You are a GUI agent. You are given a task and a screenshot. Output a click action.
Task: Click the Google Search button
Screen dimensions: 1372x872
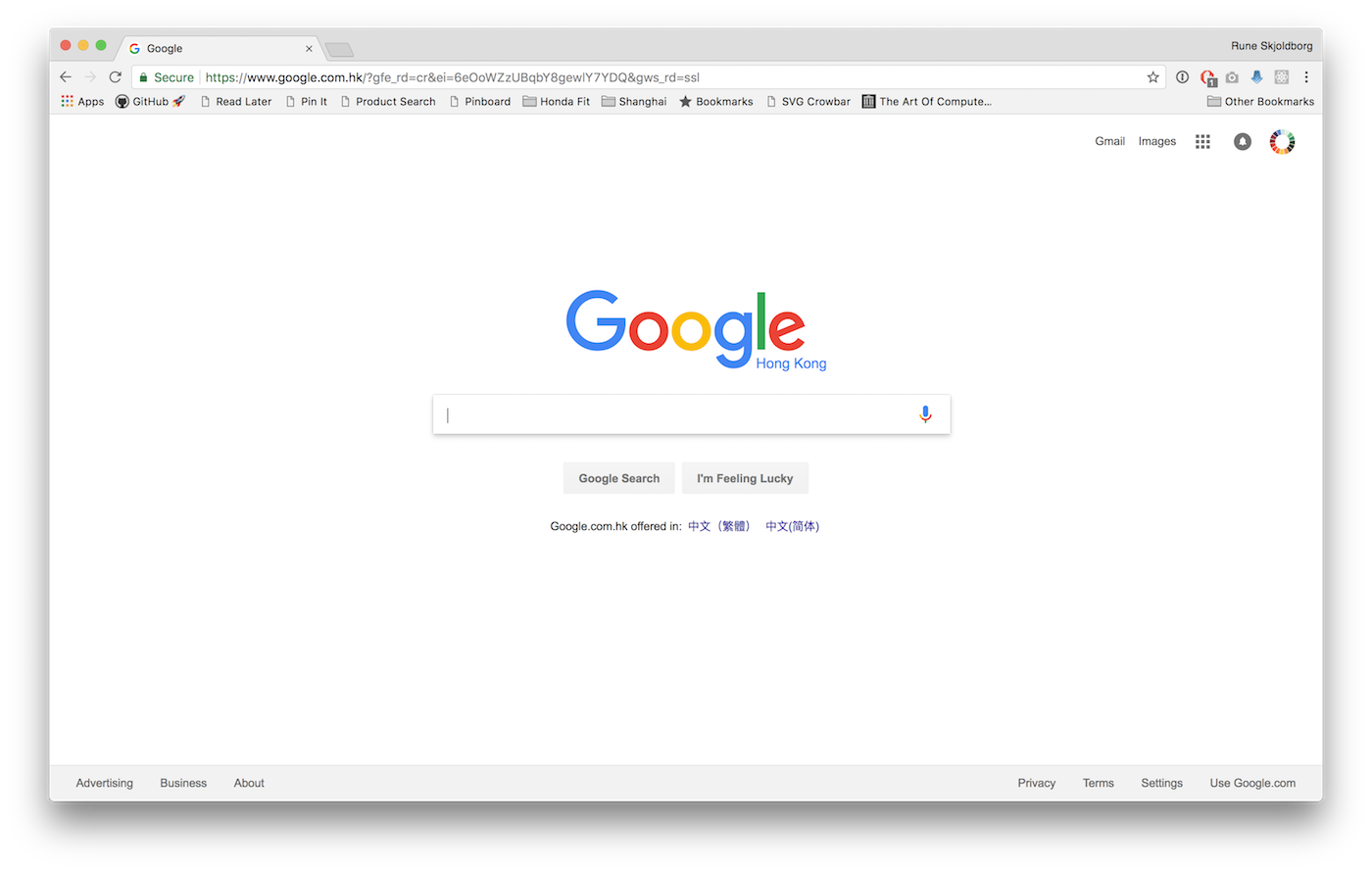[619, 478]
